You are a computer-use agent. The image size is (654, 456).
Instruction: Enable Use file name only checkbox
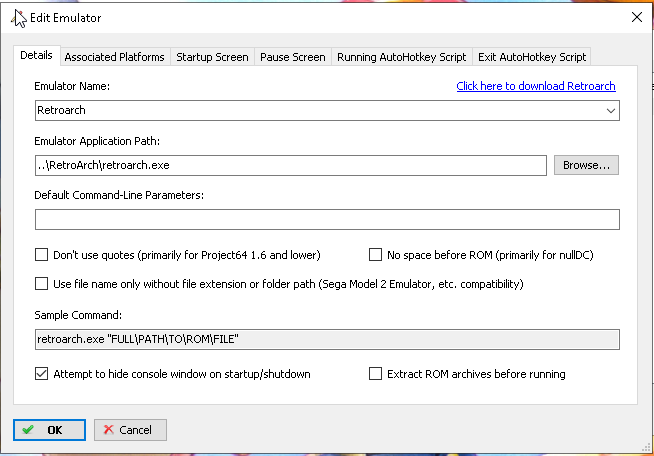(41, 284)
